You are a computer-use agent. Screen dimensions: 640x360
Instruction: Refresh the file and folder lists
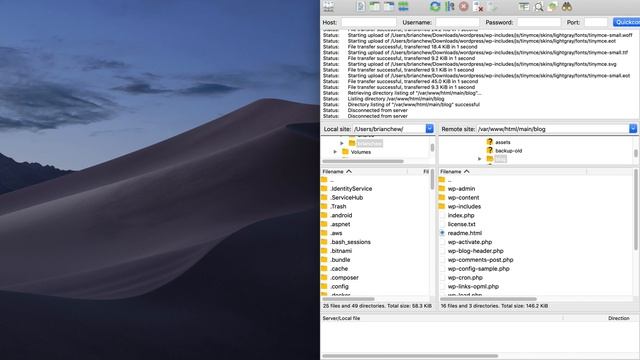click(x=435, y=7)
